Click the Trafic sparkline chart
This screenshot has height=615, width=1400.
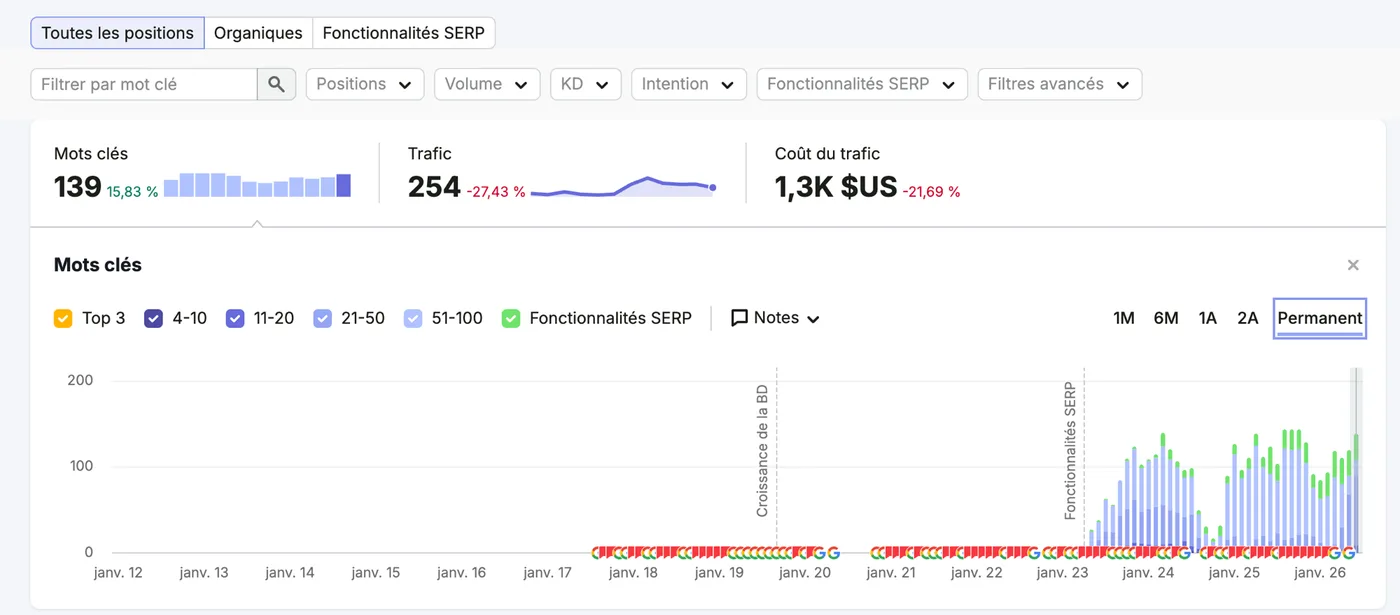[623, 187]
